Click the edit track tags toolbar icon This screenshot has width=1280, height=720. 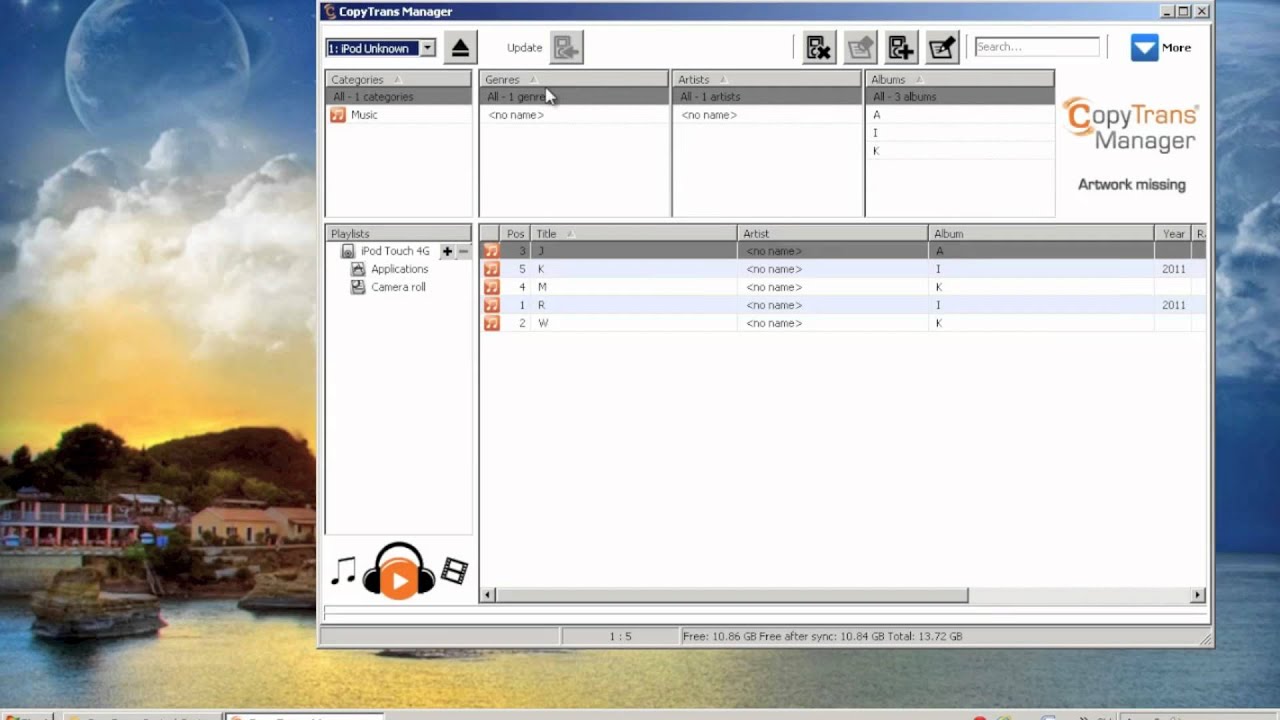(942, 47)
